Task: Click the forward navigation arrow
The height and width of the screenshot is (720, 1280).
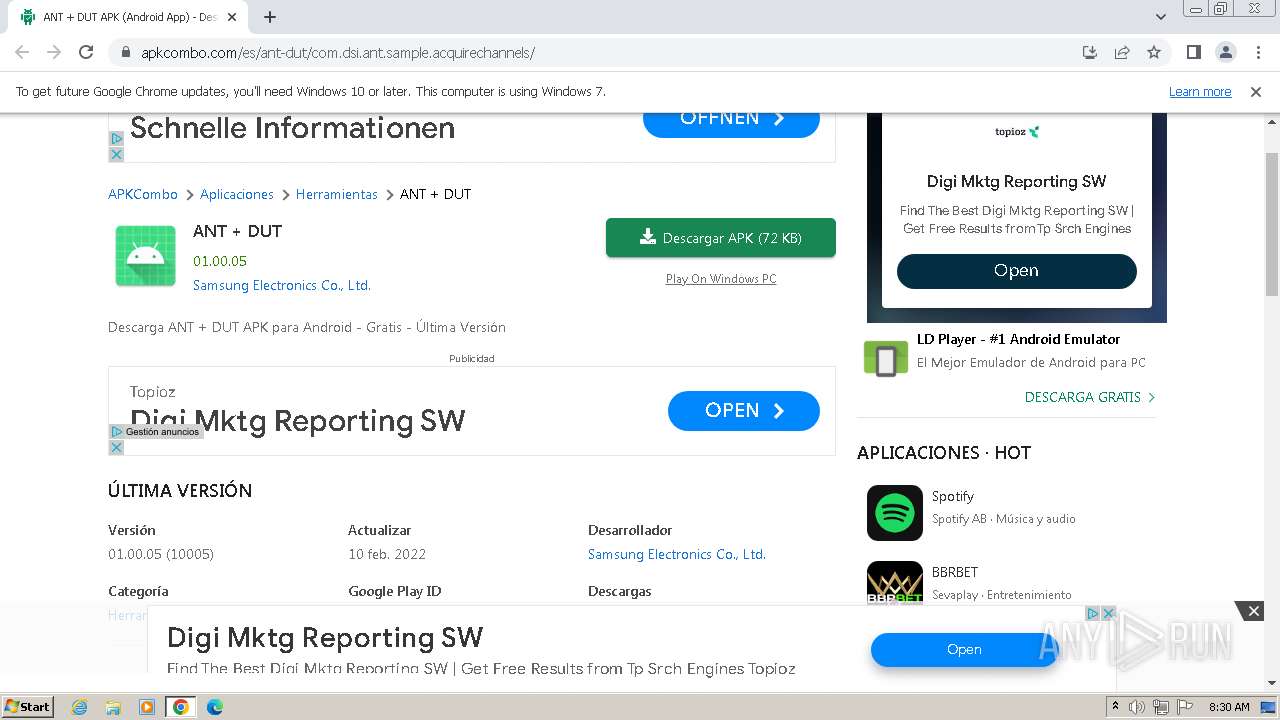Action: coord(54,52)
